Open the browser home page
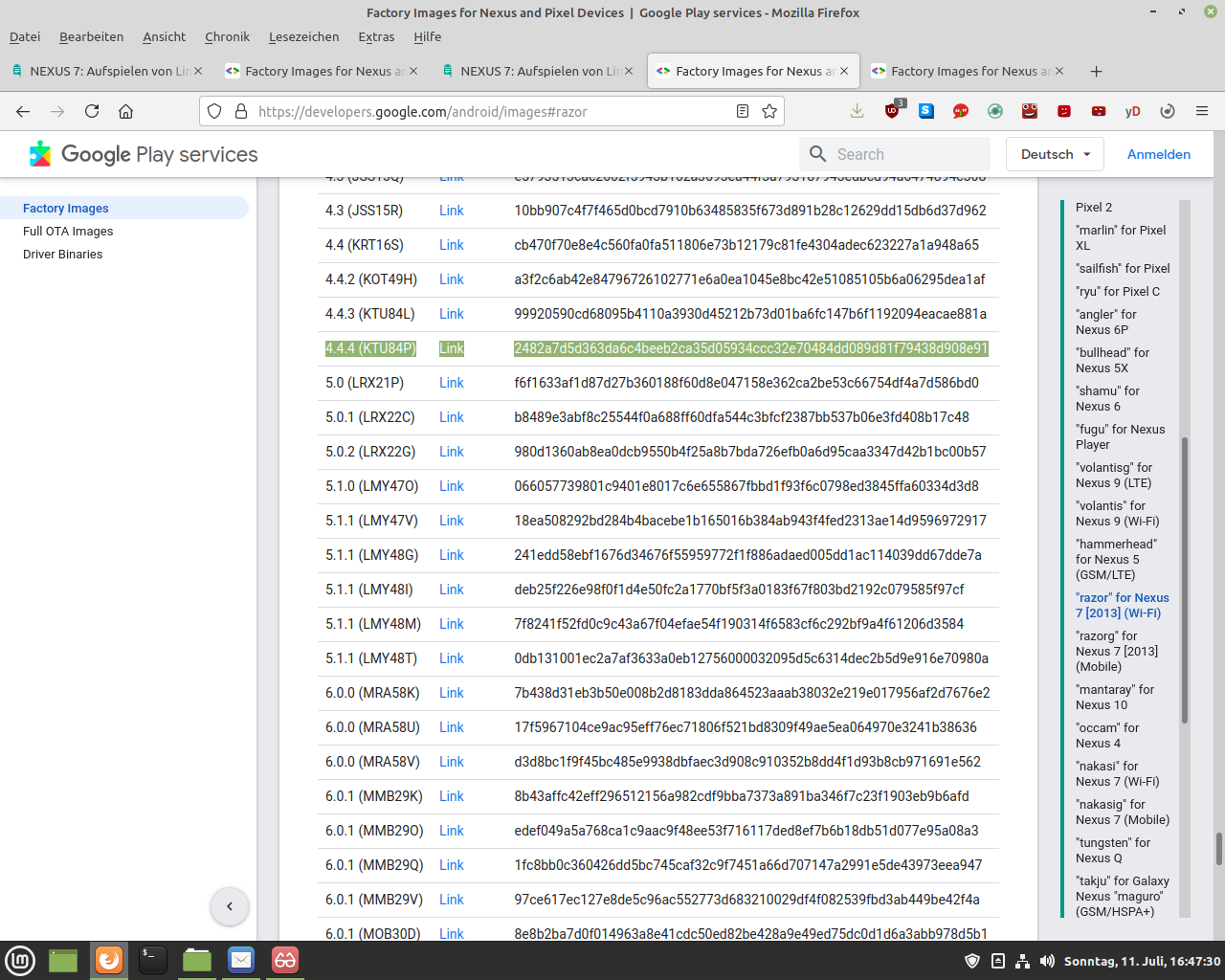This screenshot has width=1225, height=980. pos(125,111)
